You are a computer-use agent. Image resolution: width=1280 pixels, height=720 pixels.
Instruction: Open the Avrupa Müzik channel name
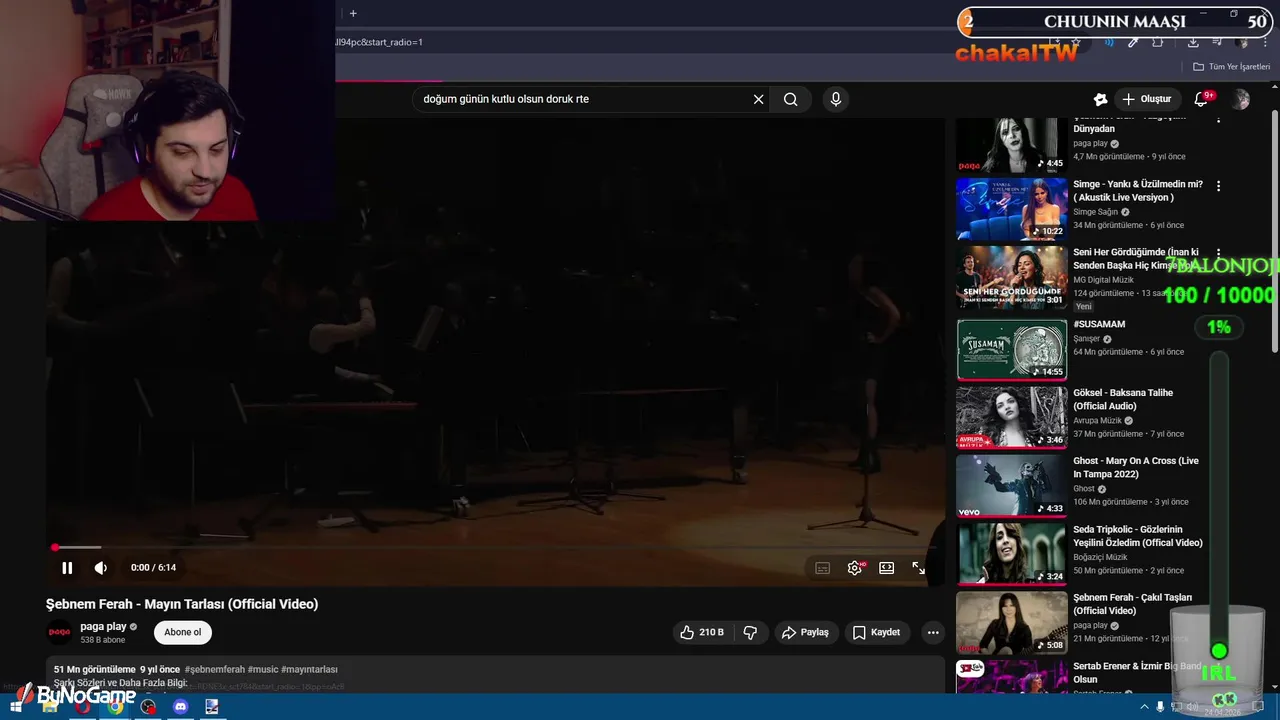[1098, 421]
